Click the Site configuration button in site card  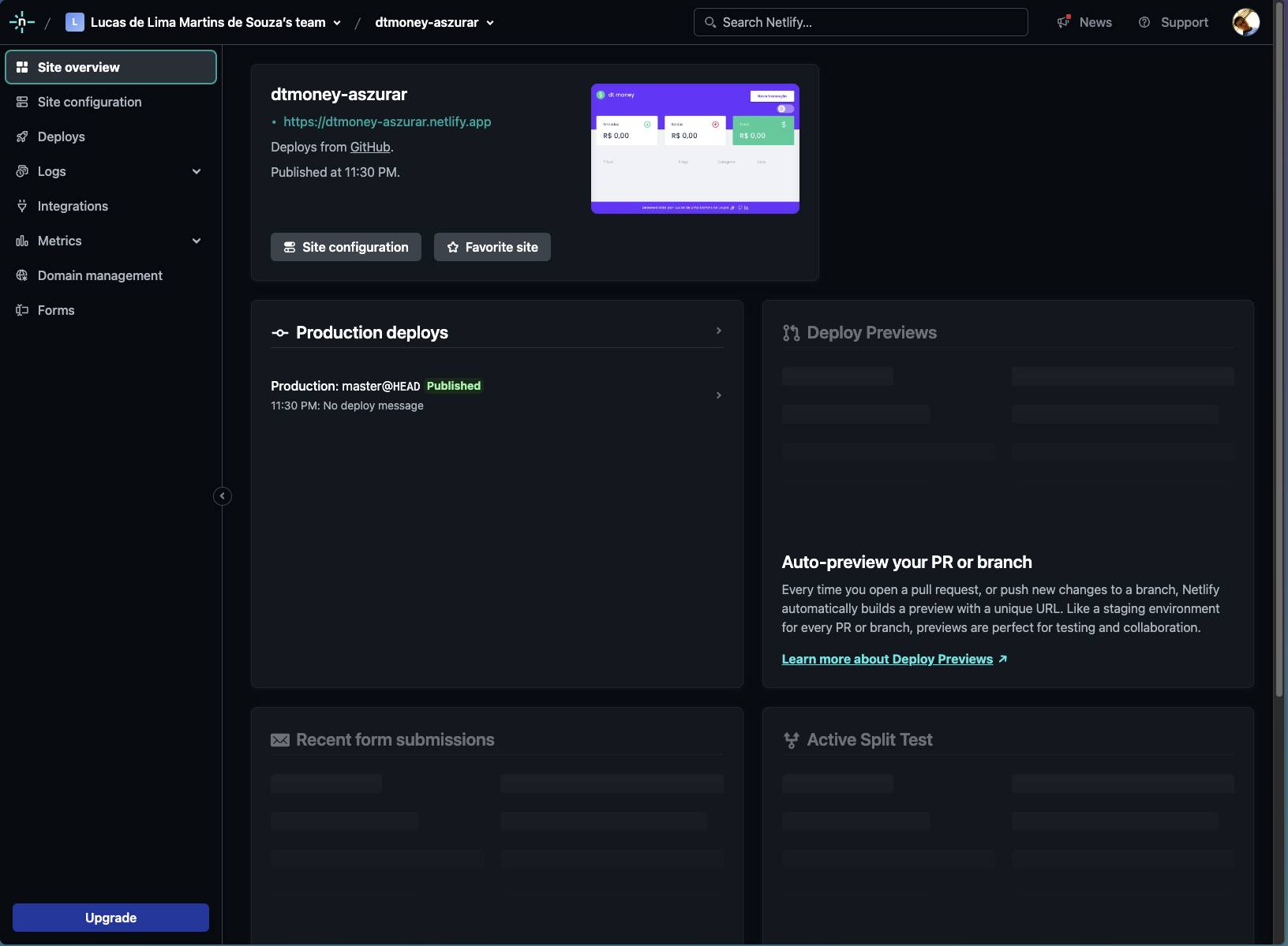pyautogui.click(x=346, y=247)
